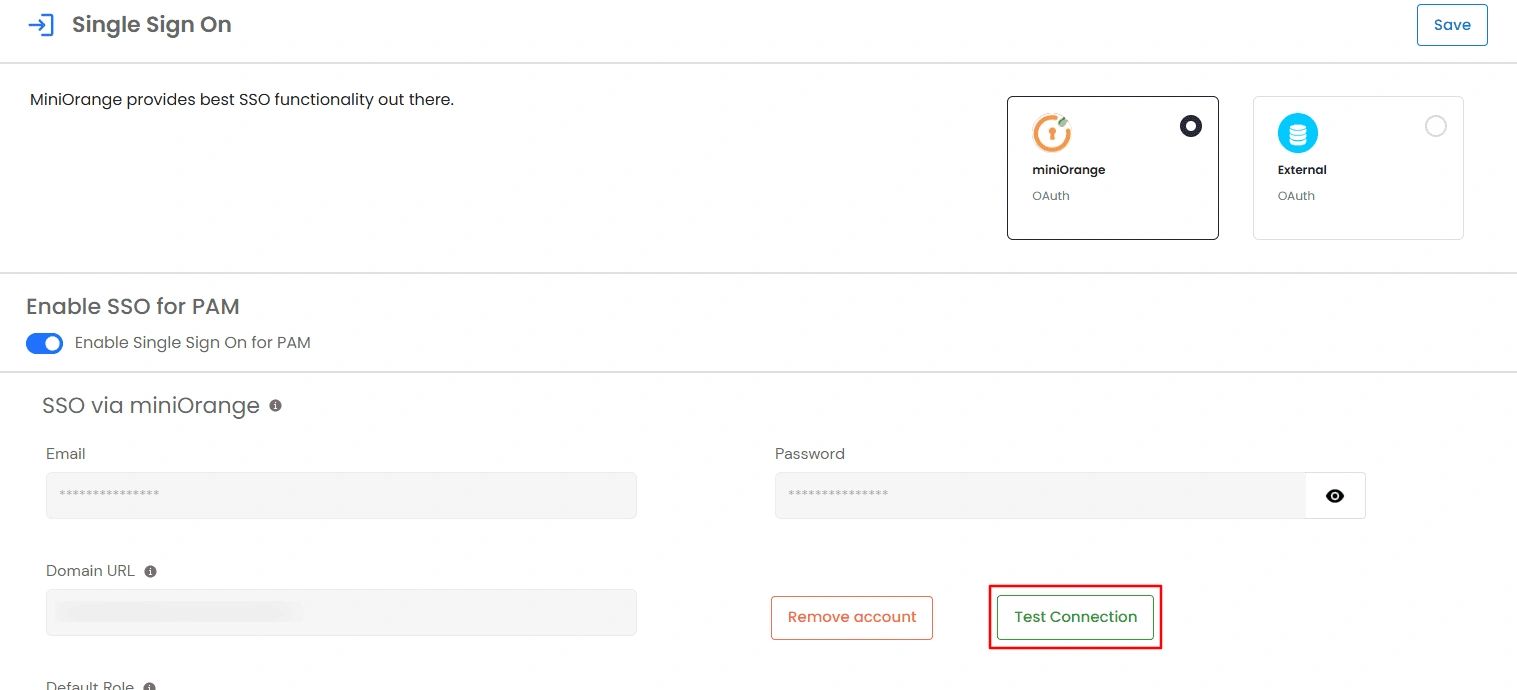Click "OAuth" text under miniOrange
The height and width of the screenshot is (690, 1517).
[x=1051, y=196]
